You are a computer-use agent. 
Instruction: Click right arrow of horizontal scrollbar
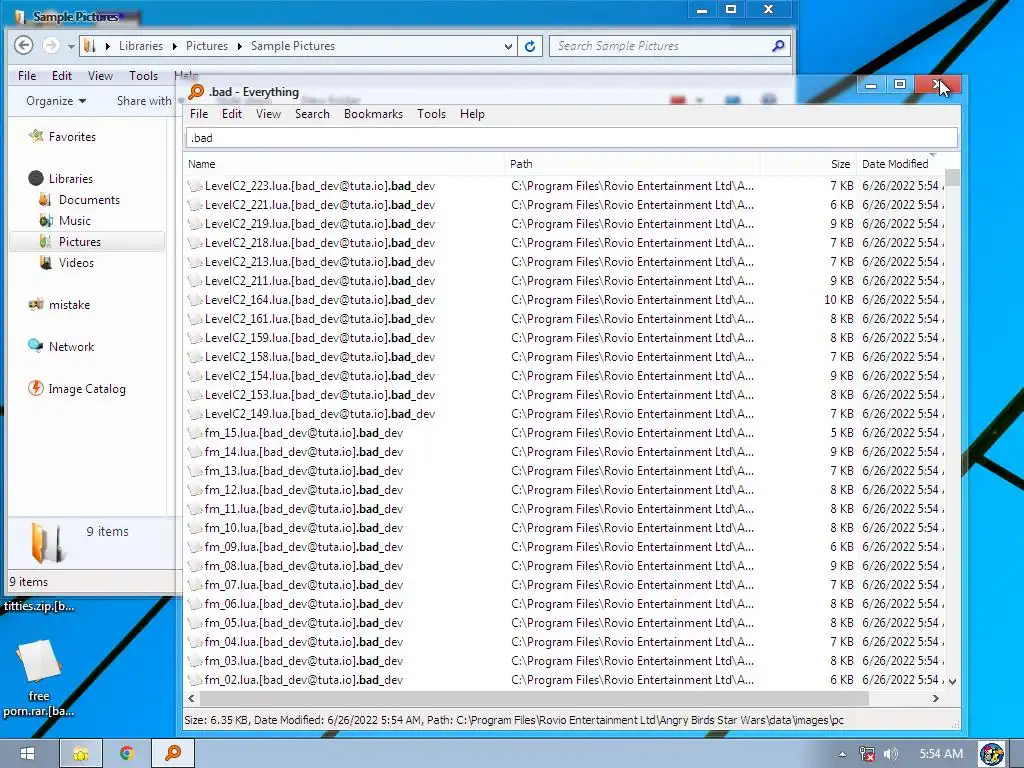[935, 698]
